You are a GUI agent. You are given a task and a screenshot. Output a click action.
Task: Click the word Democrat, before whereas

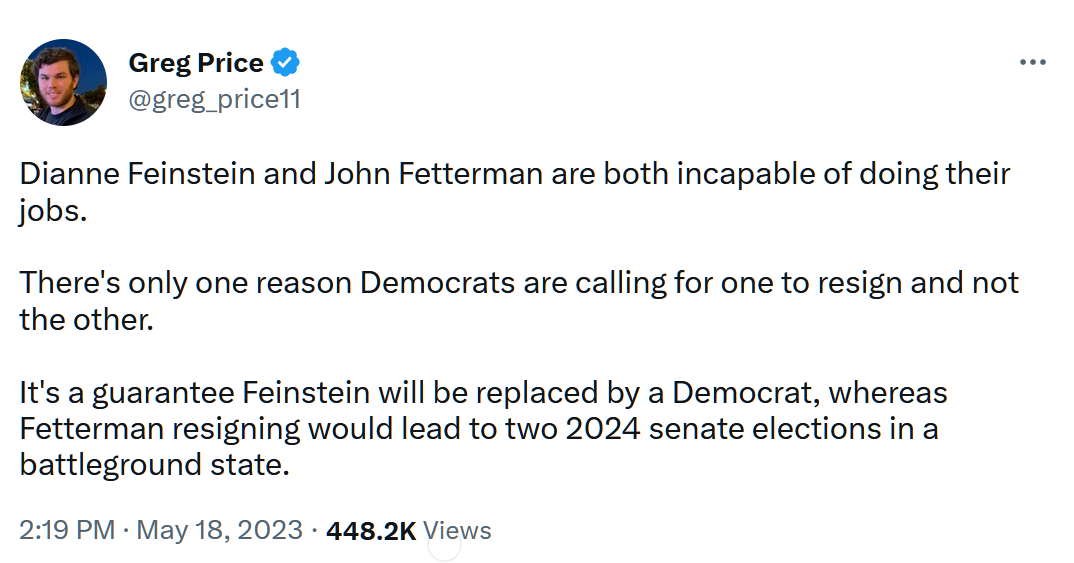(x=747, y=393)
